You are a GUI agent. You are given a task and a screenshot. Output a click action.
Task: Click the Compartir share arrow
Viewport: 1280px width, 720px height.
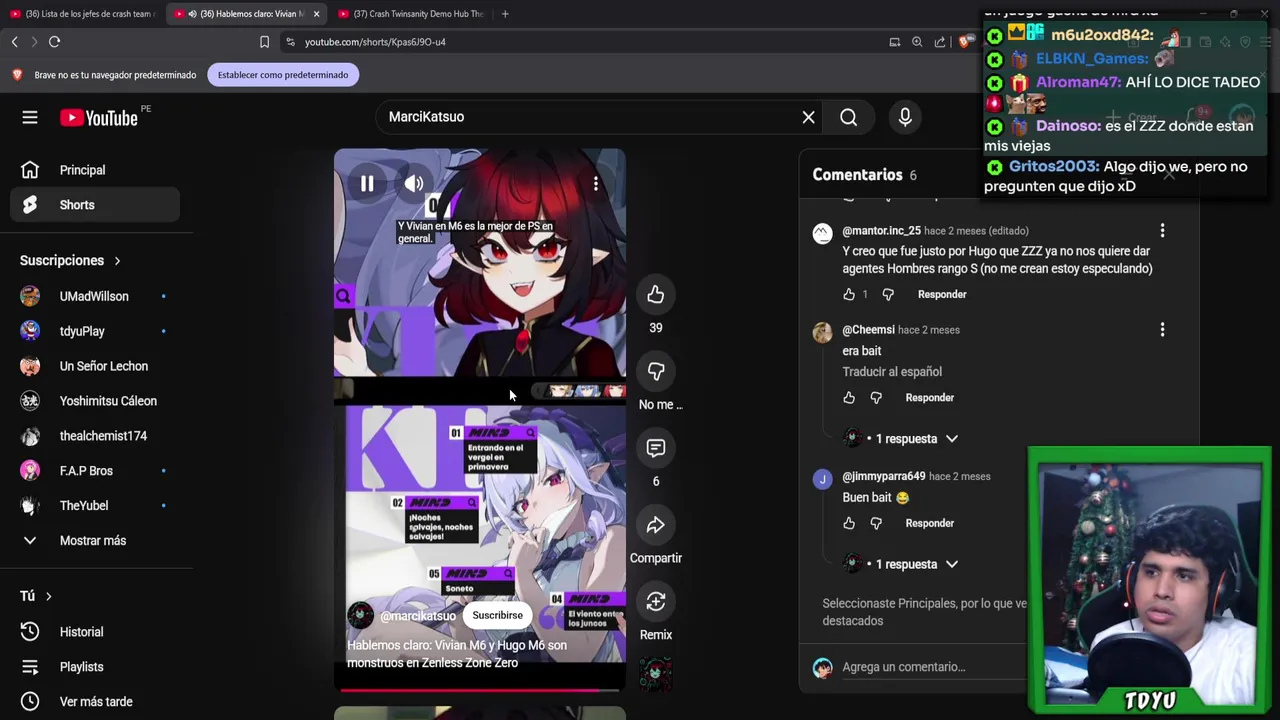pos(656,525)
